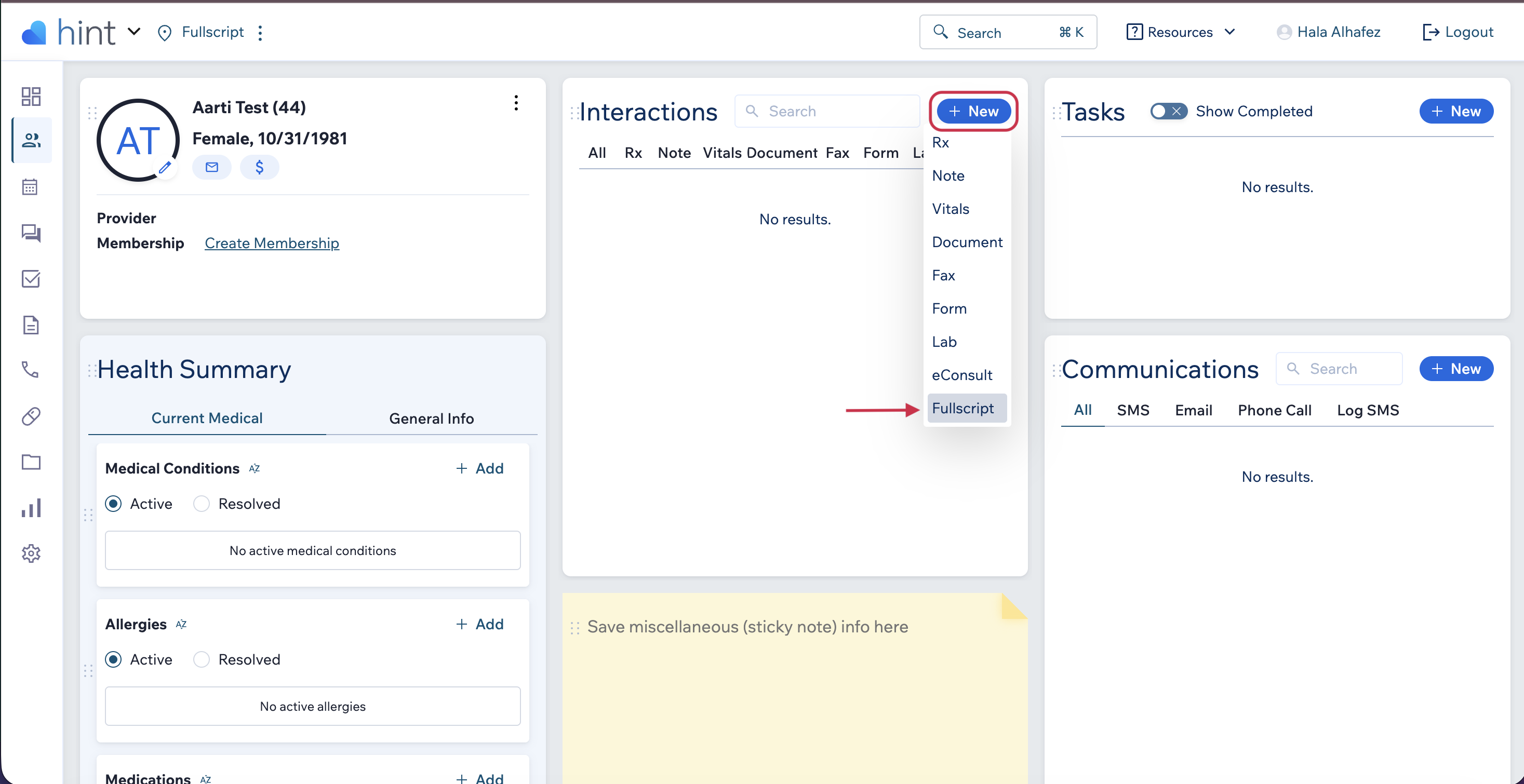Switch to the General Info tab
Viewport: 1524px width, 784px height.
pyautogui.click(x=431, y=418)
